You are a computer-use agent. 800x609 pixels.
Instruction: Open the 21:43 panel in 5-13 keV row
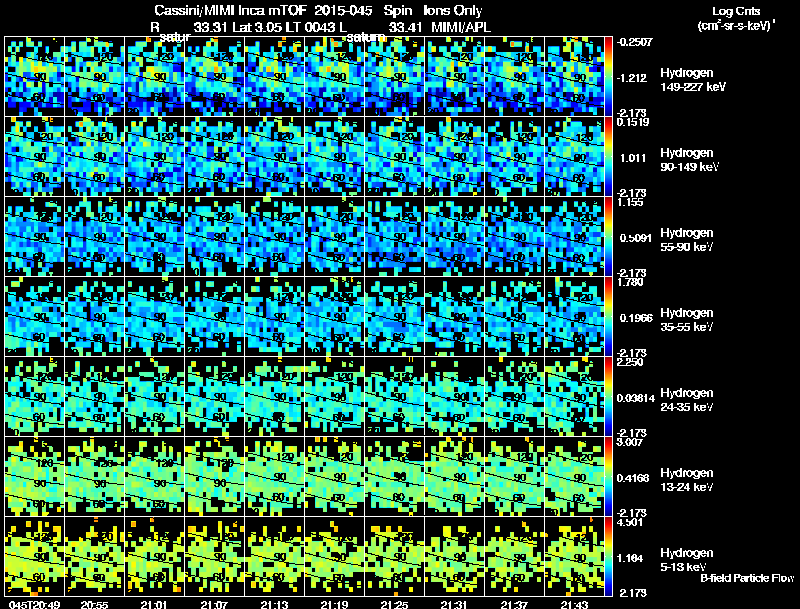[x=574, y=557]
